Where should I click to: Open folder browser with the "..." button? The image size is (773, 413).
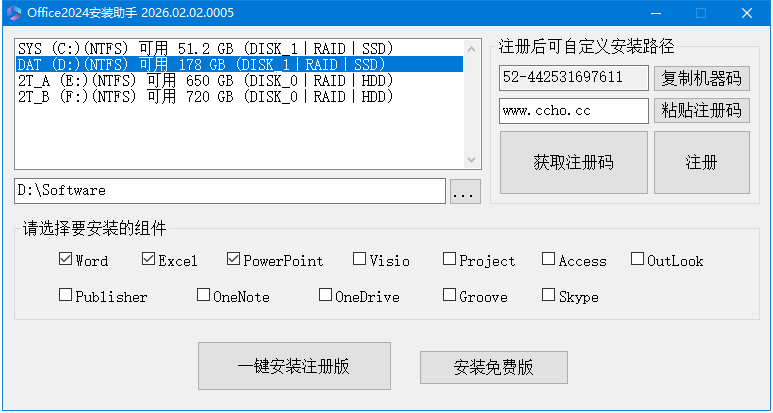pyautogui.click(x=465, y=191)
